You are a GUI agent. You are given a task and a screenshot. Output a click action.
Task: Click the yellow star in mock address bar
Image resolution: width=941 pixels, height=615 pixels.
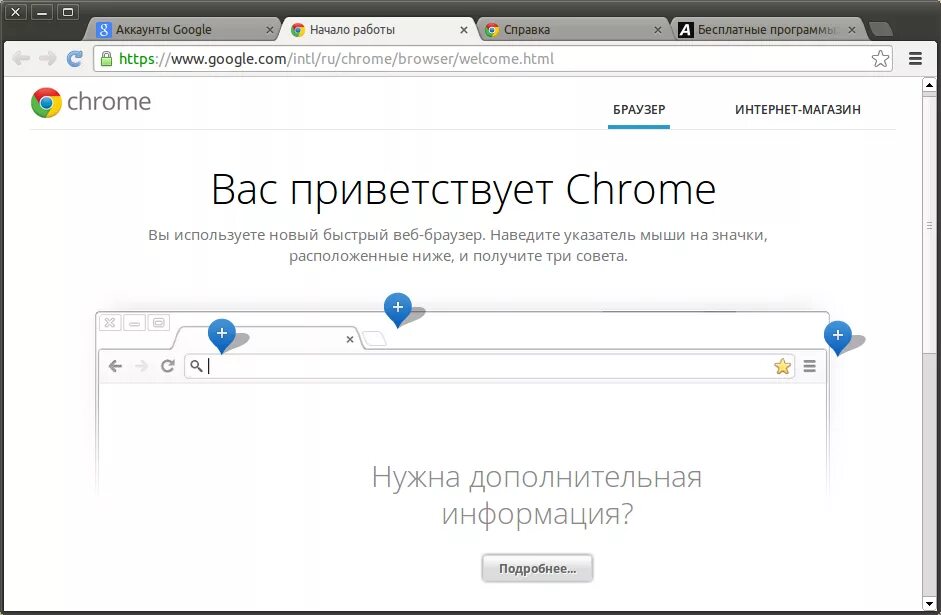[782, 366]
